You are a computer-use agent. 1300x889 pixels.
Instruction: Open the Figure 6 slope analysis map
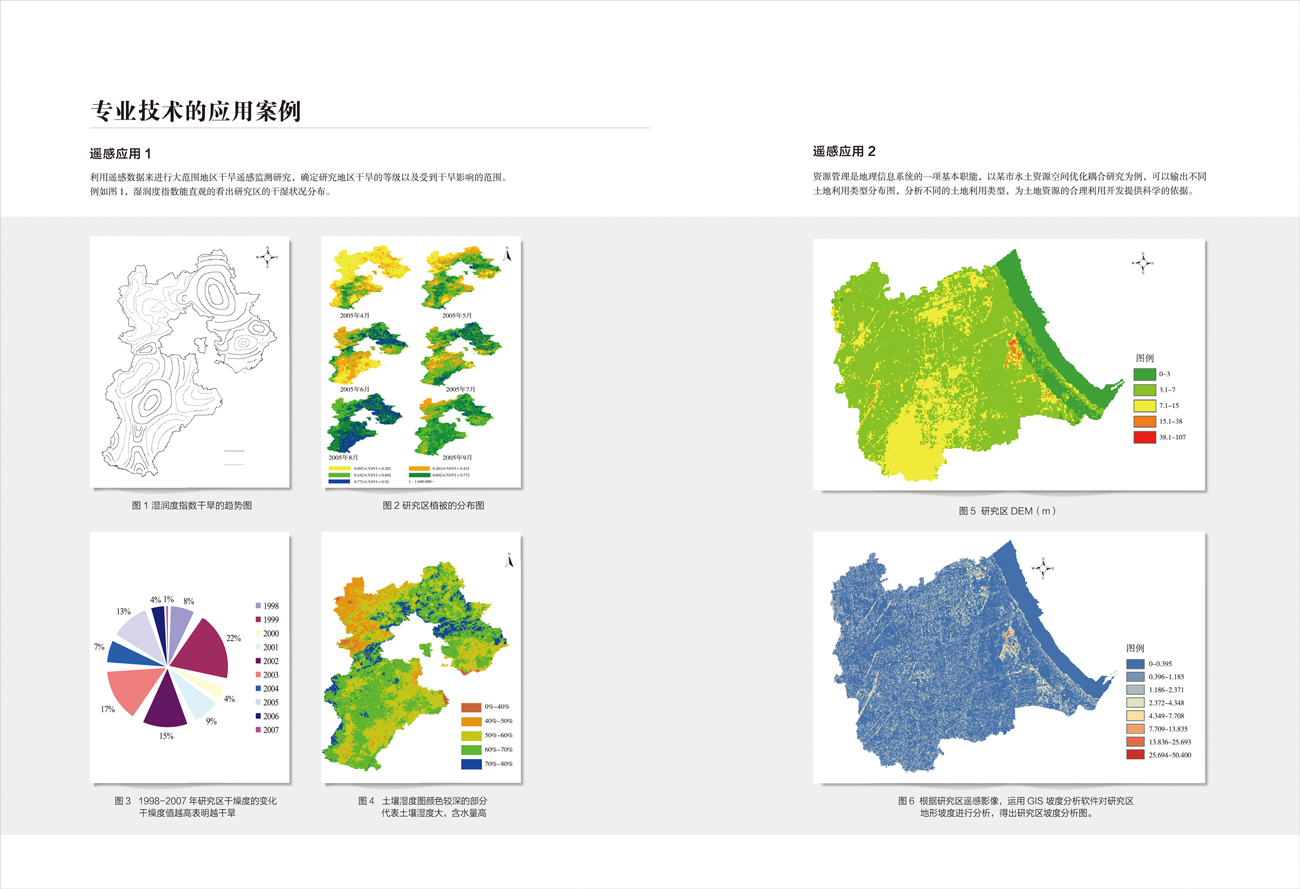(x=1010, y=657)
